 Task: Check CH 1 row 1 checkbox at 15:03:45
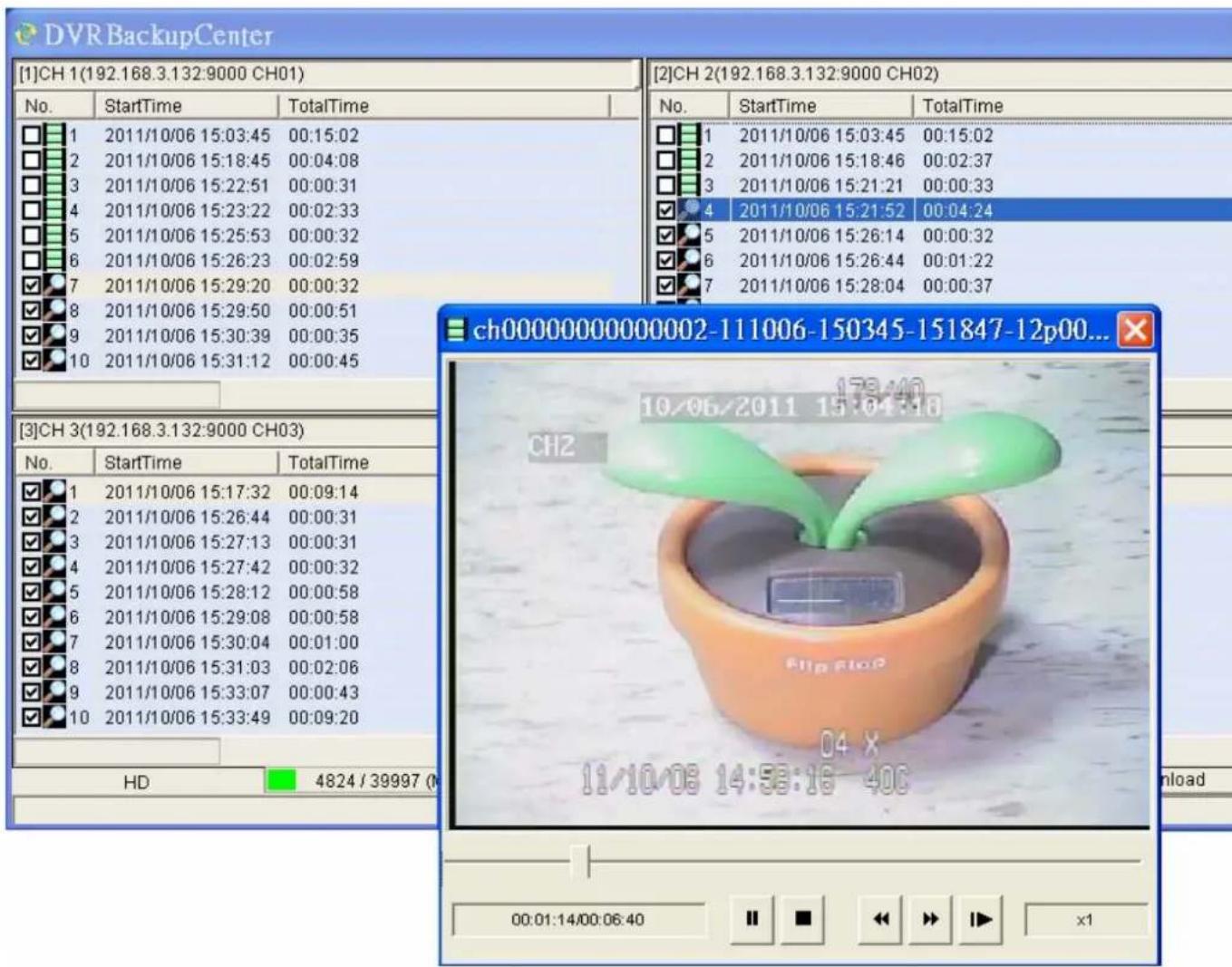(32, 135)
